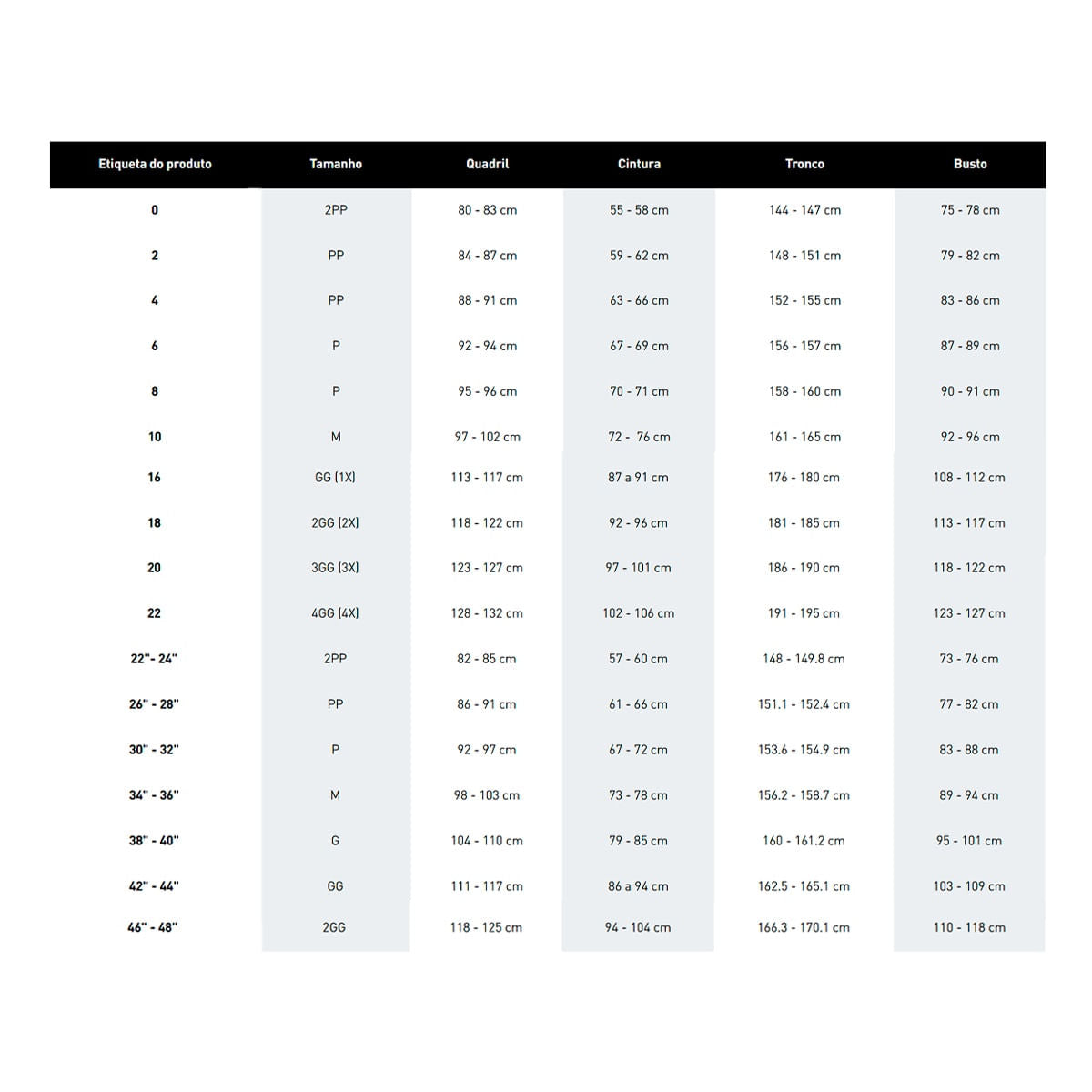Click the Cintura column header
The image size is (1092, 1092).
pos(639,165)
